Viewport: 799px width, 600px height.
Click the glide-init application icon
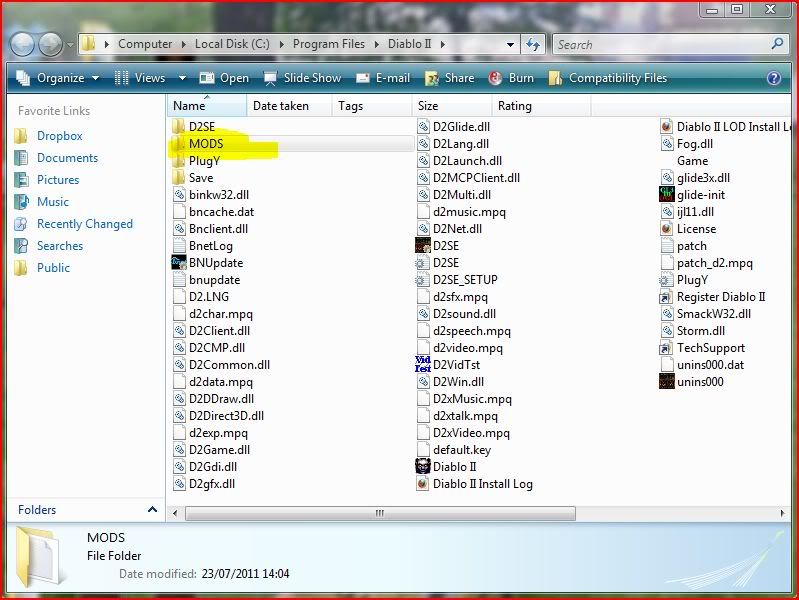667,195
